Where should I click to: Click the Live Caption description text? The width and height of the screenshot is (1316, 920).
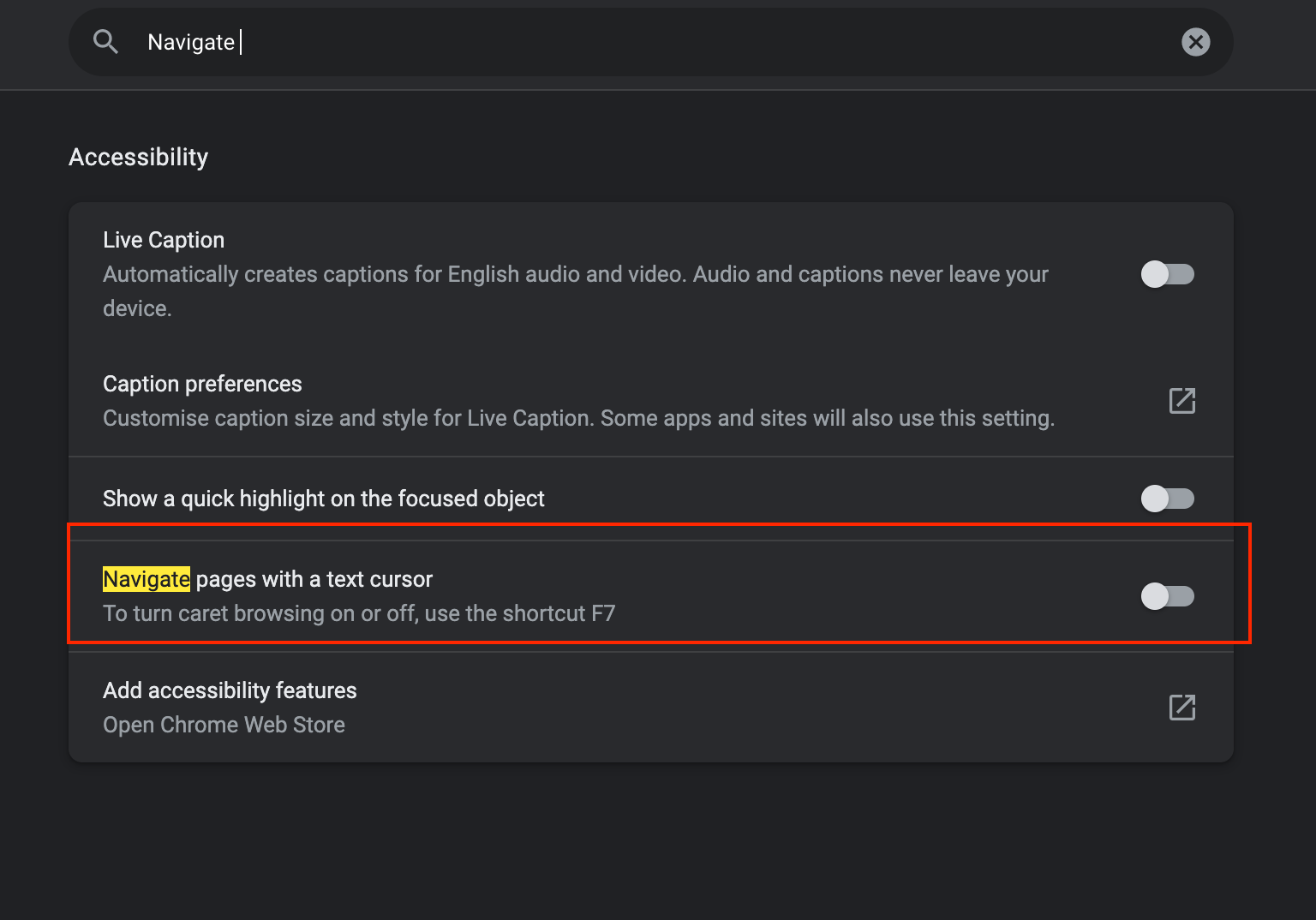575,275
